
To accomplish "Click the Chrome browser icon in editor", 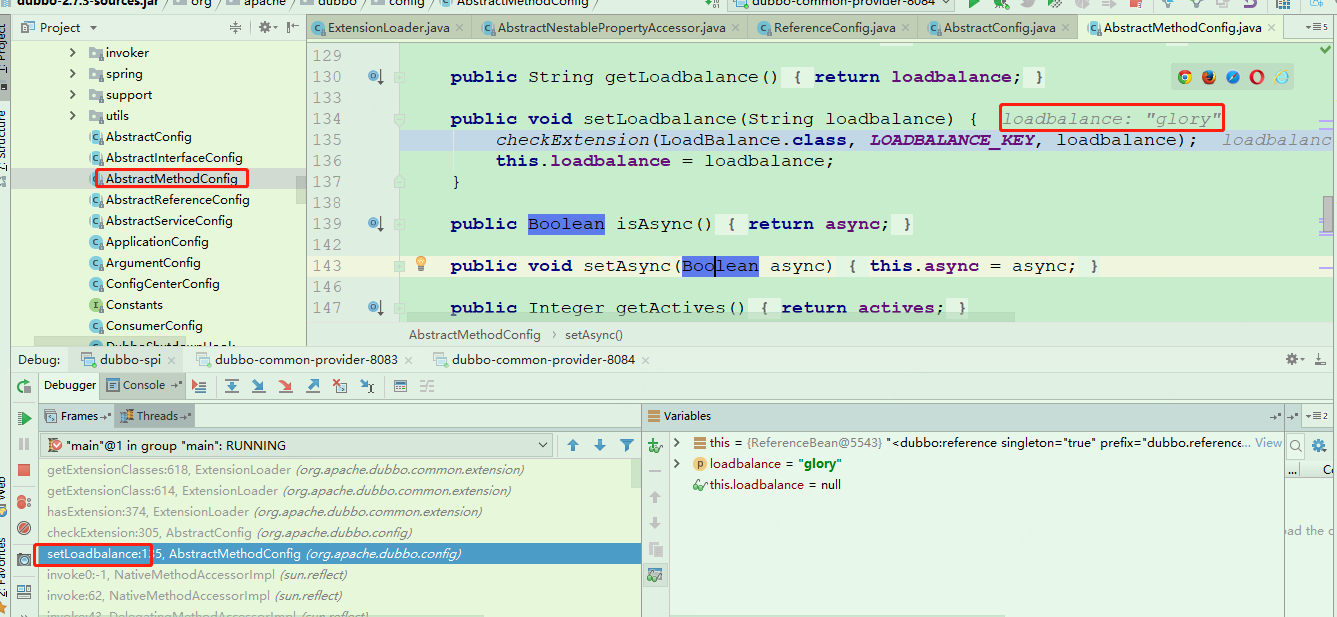I will (1185, 77).
